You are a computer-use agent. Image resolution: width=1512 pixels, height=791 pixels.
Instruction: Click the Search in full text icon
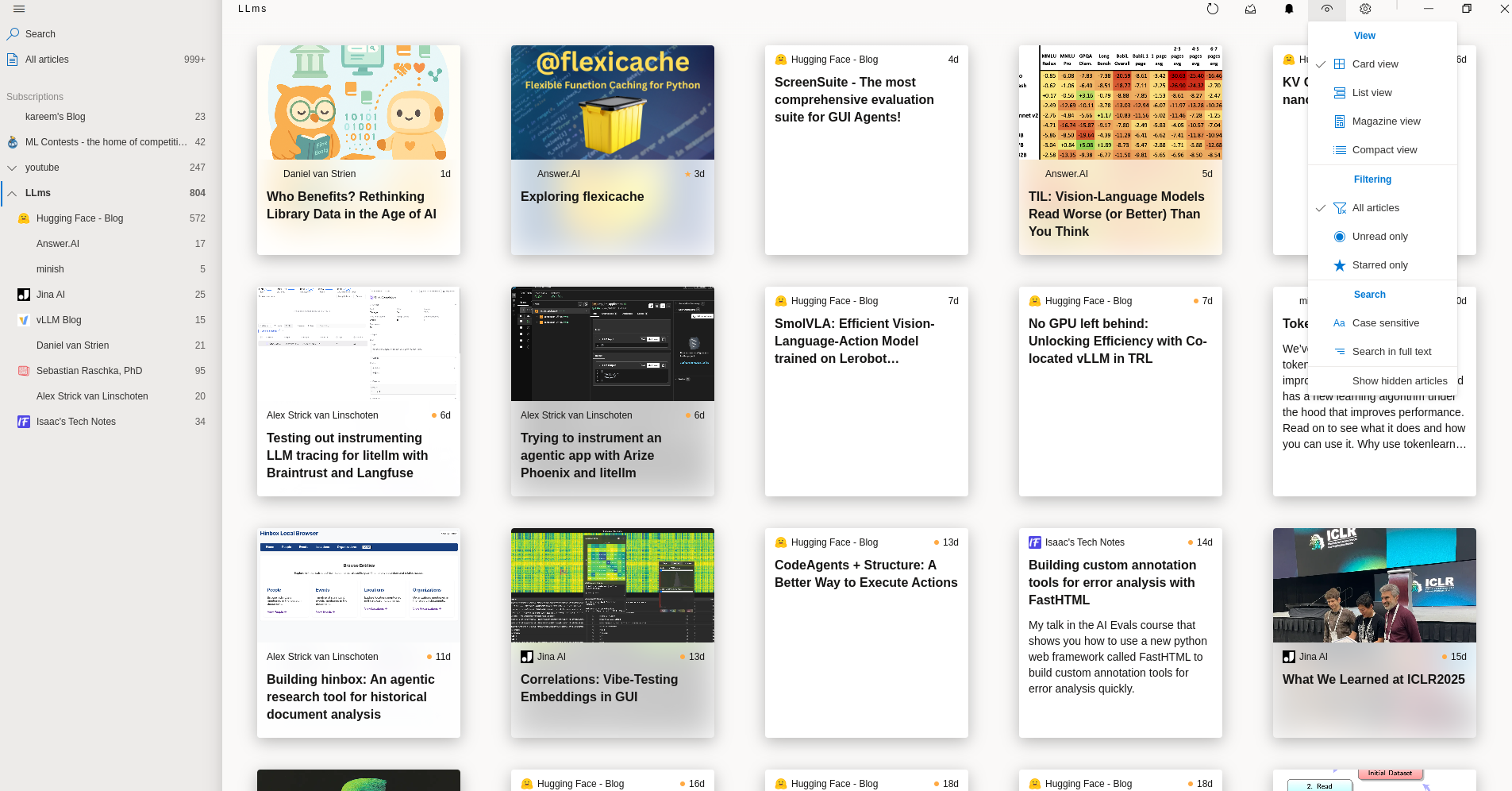[x=1340, y=352]
